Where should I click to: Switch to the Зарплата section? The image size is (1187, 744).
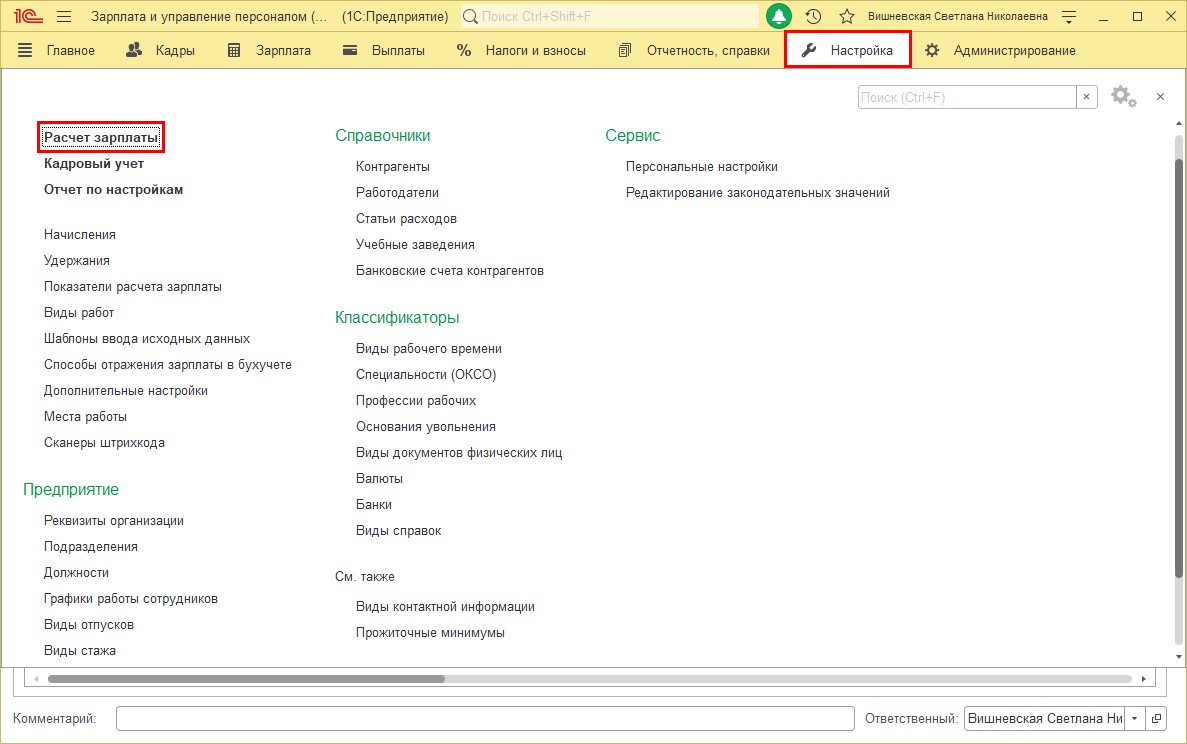[x=269, y=51]
